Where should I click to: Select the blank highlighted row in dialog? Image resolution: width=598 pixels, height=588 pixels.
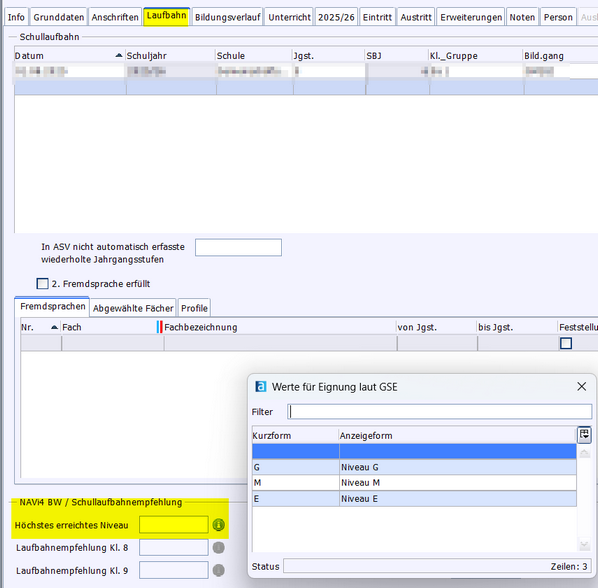point(414,451)
